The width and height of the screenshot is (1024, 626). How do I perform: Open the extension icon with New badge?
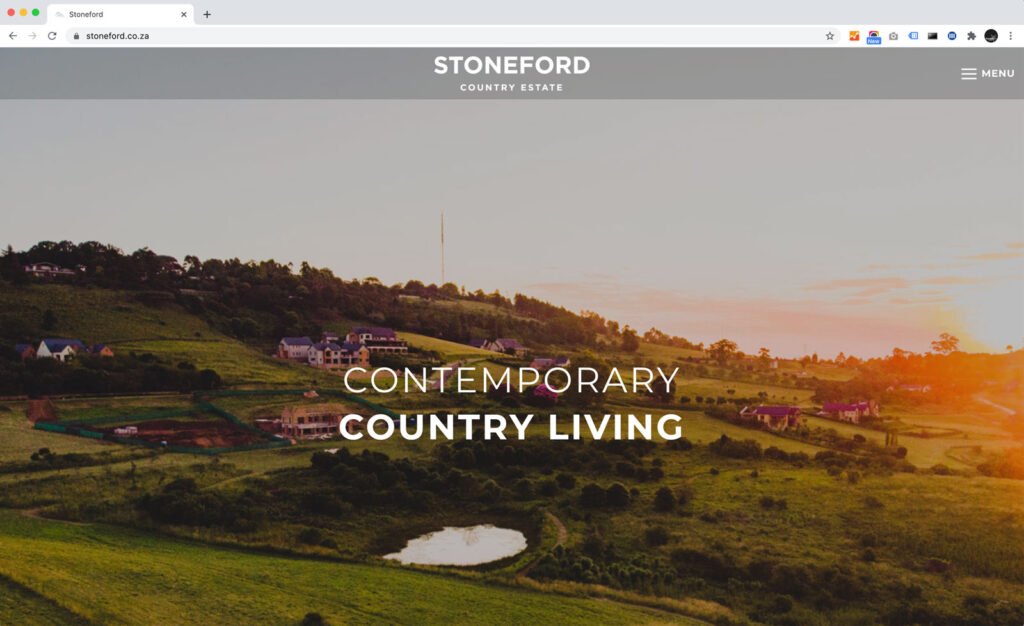tap(873, 37)
